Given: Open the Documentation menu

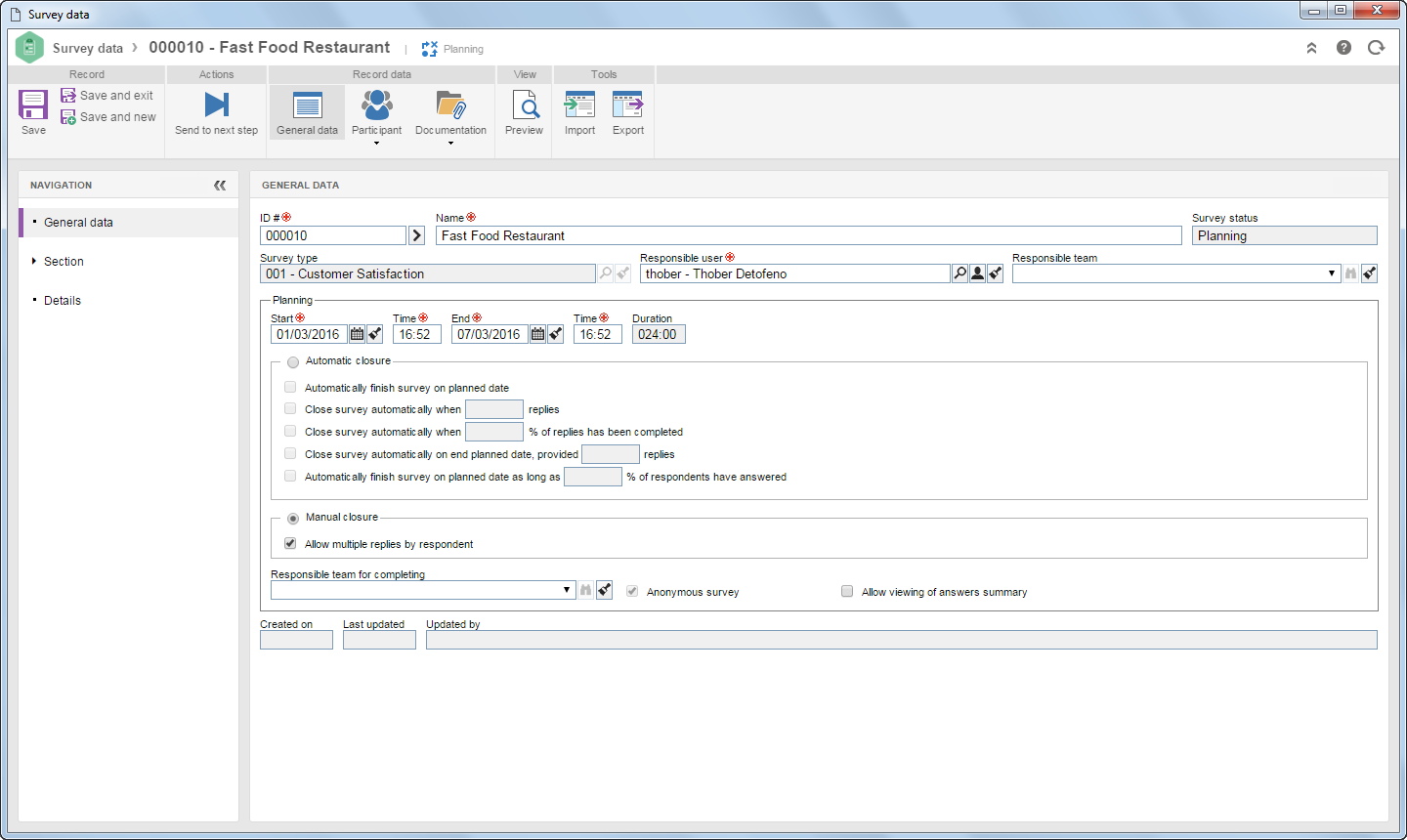Looking at the screenshot, I should 450,115.
